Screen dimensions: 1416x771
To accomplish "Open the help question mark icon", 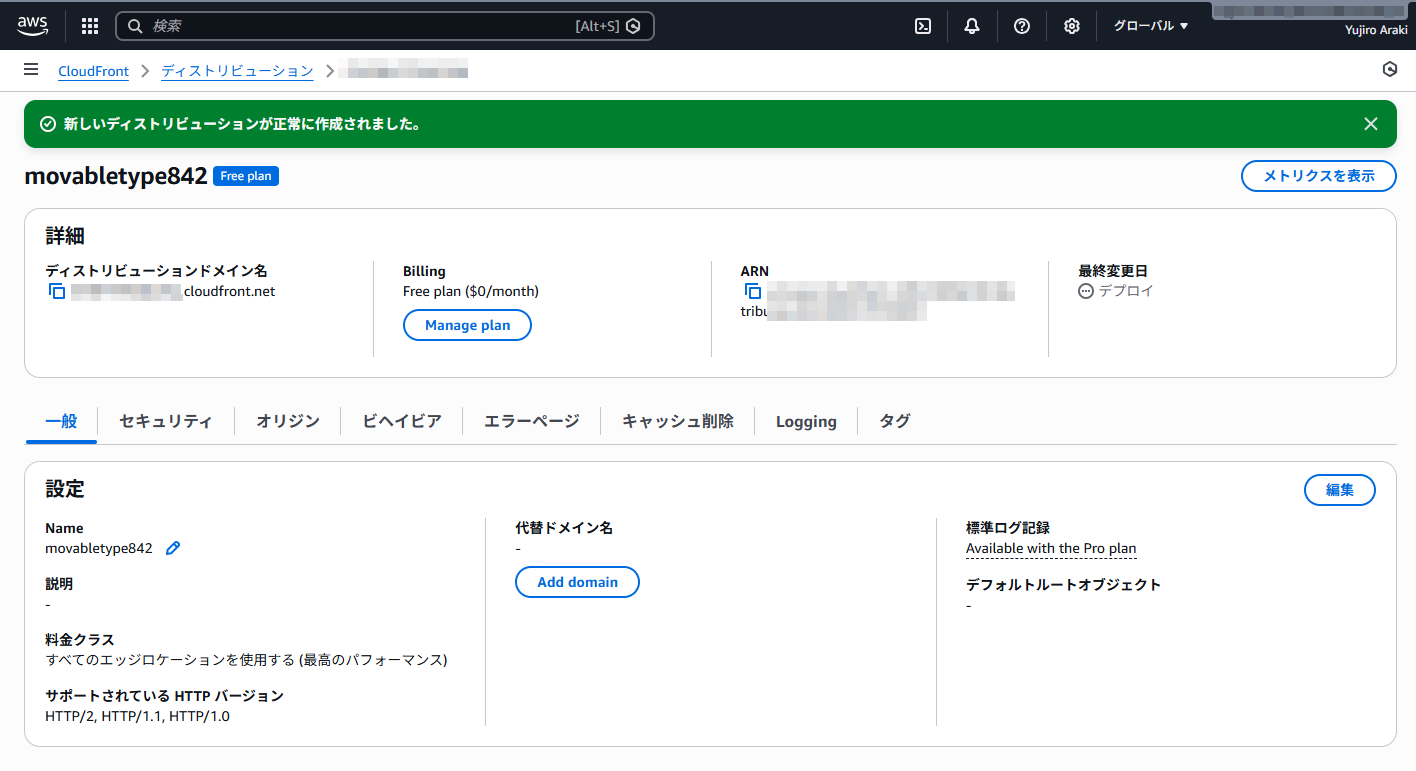I will click(1022, 26).
